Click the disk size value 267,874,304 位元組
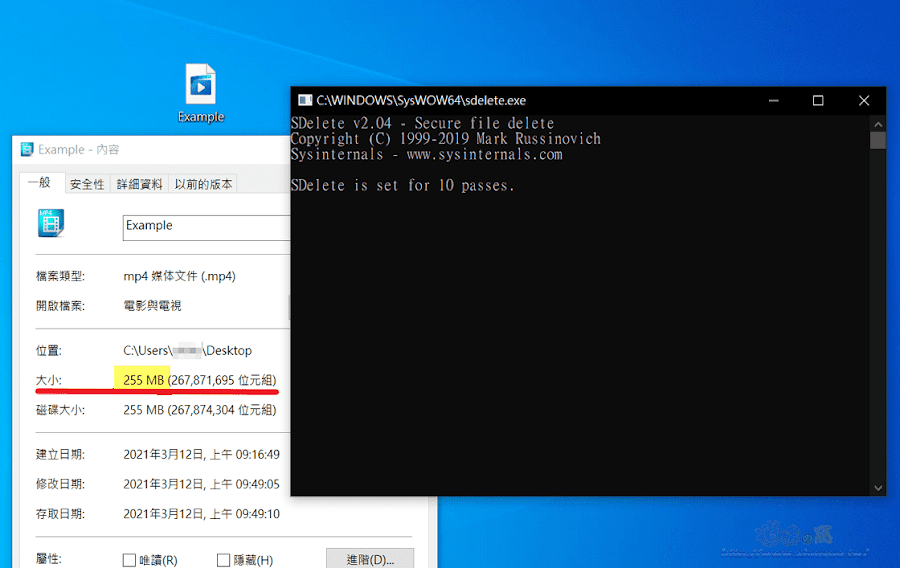 click(x=223, y=410)
